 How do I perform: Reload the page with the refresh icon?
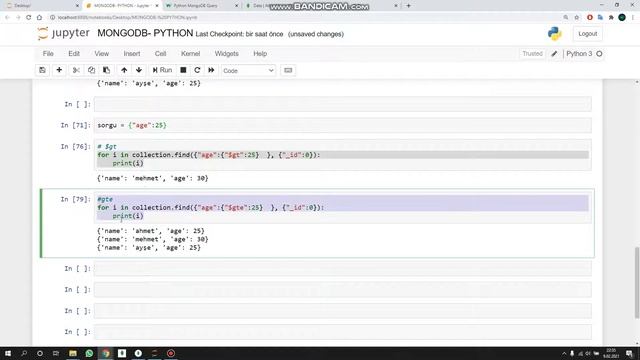pos(29,18)
